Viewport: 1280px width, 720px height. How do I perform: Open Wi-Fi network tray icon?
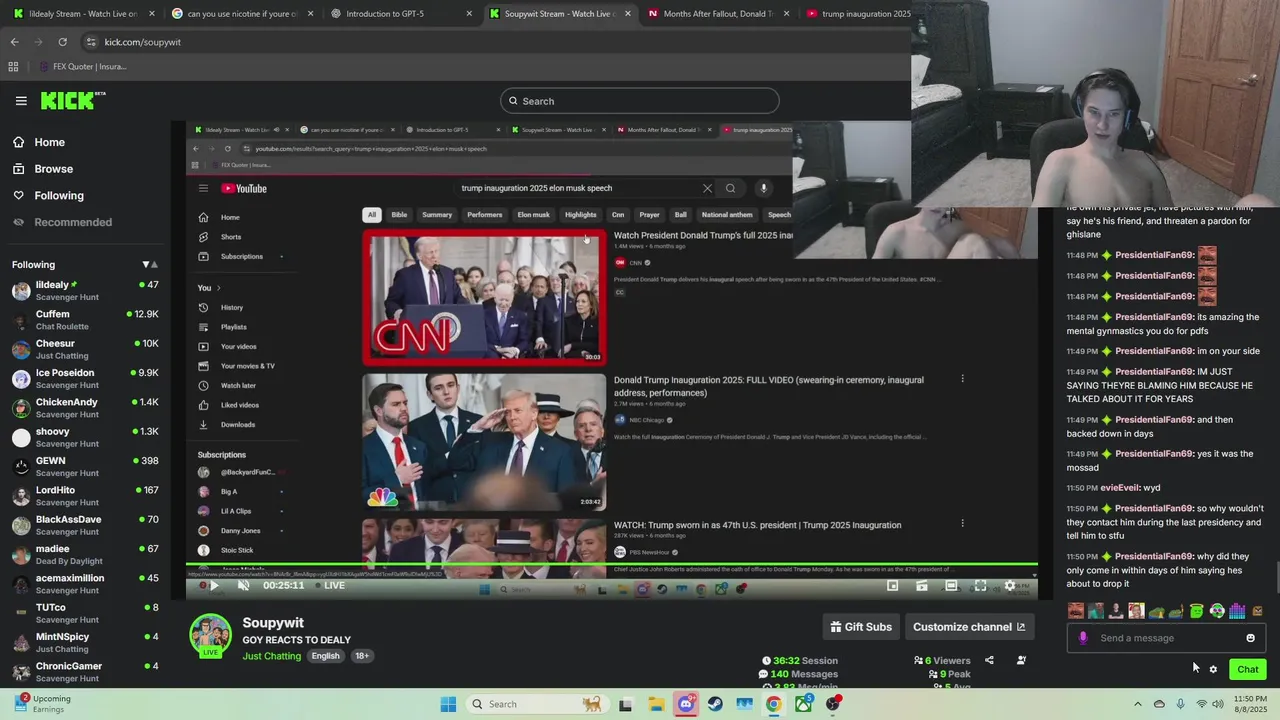1201,704
